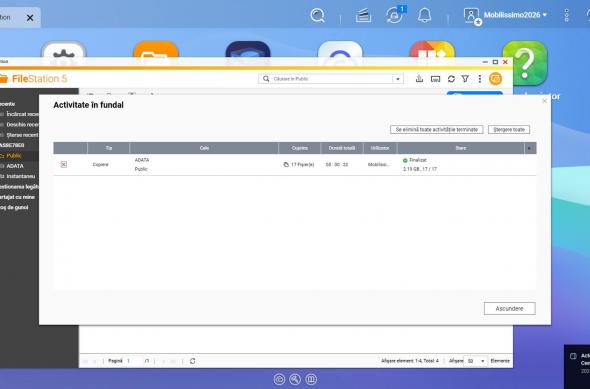Click the Utilizator column header
The image size is (590, 389).
380,148
